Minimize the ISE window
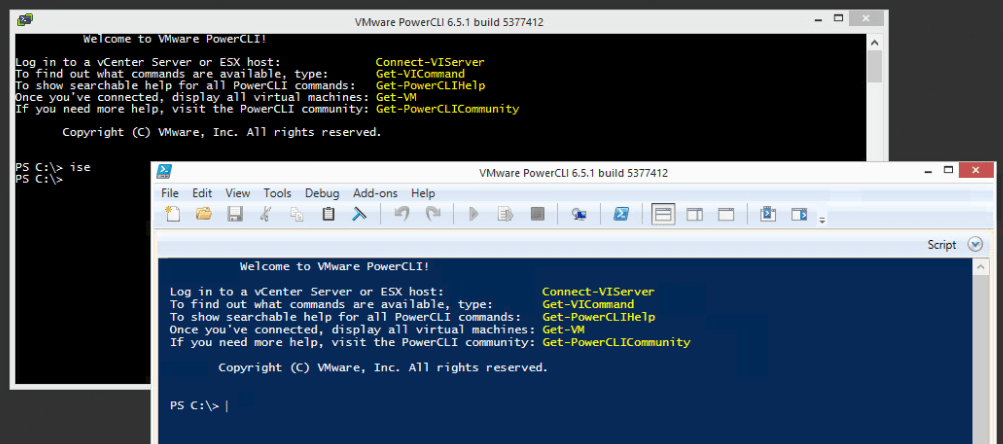1003x444 pixels. (x=929, y=171)
